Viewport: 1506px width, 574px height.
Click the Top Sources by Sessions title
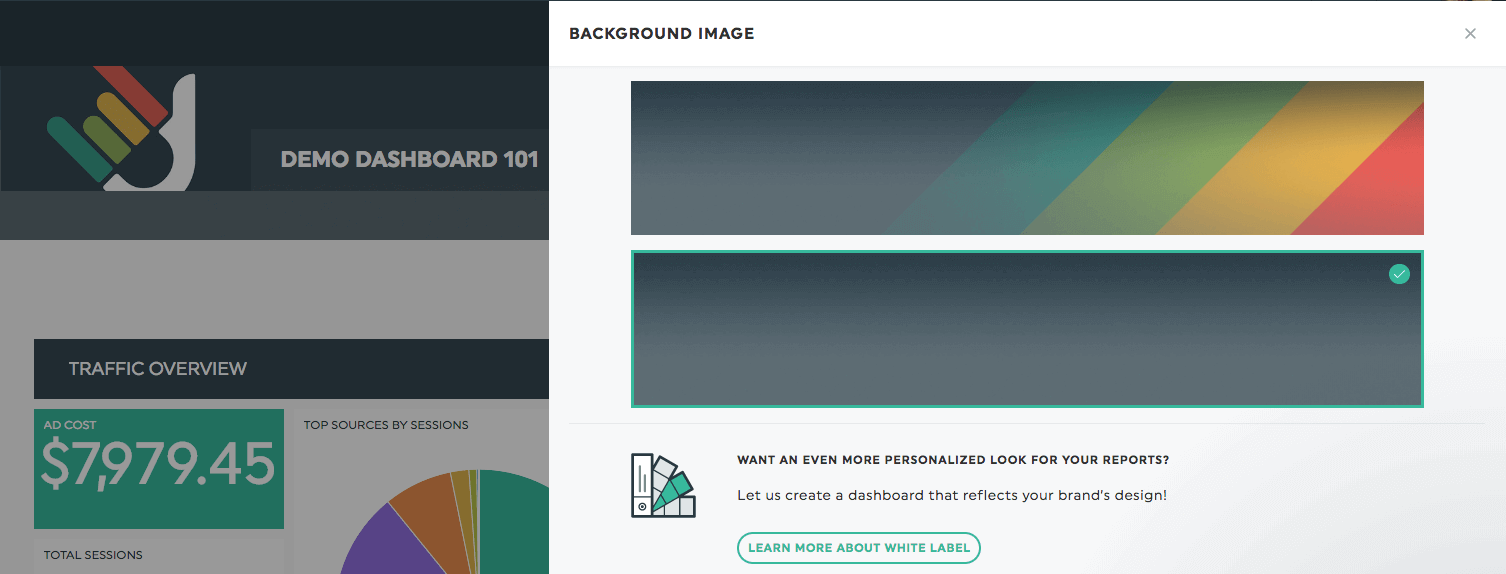(386, 425)
